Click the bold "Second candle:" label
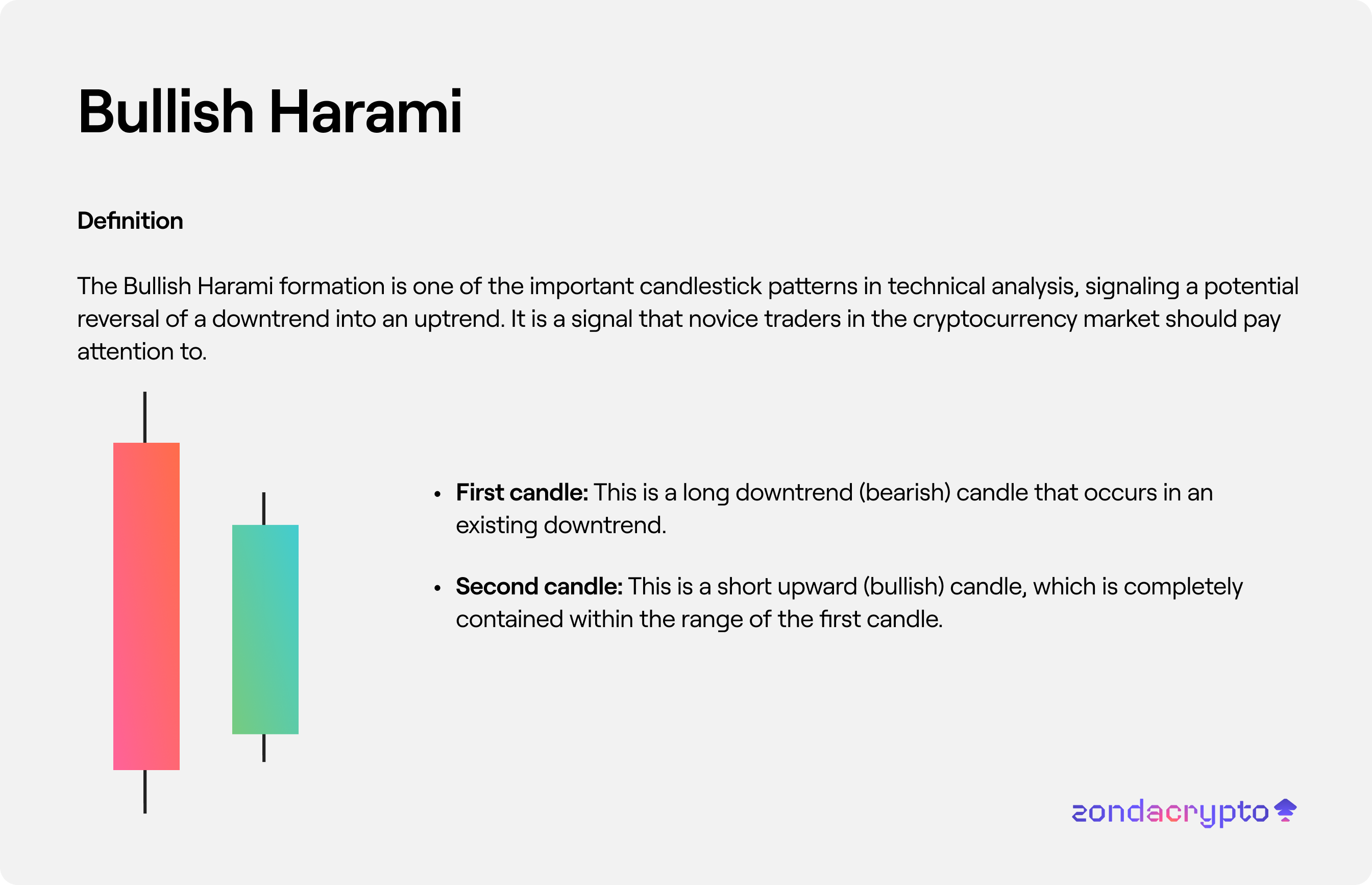Screen dimensions: 1372x885 (538, 587)
